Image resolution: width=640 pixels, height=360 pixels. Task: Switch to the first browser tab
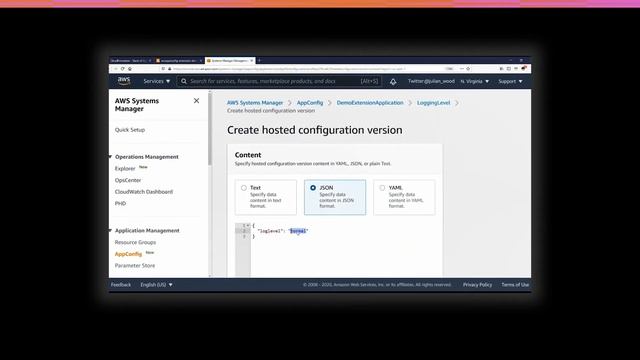tap(131, 60)
